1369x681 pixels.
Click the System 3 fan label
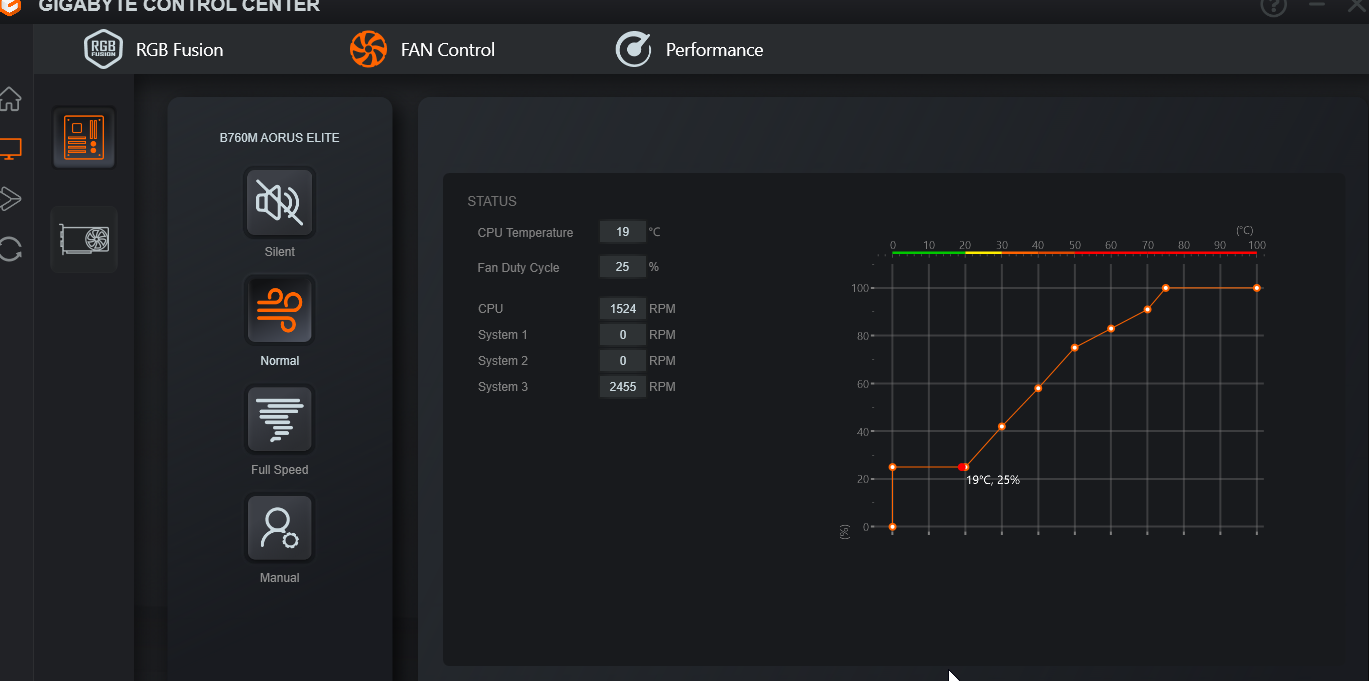503,387
